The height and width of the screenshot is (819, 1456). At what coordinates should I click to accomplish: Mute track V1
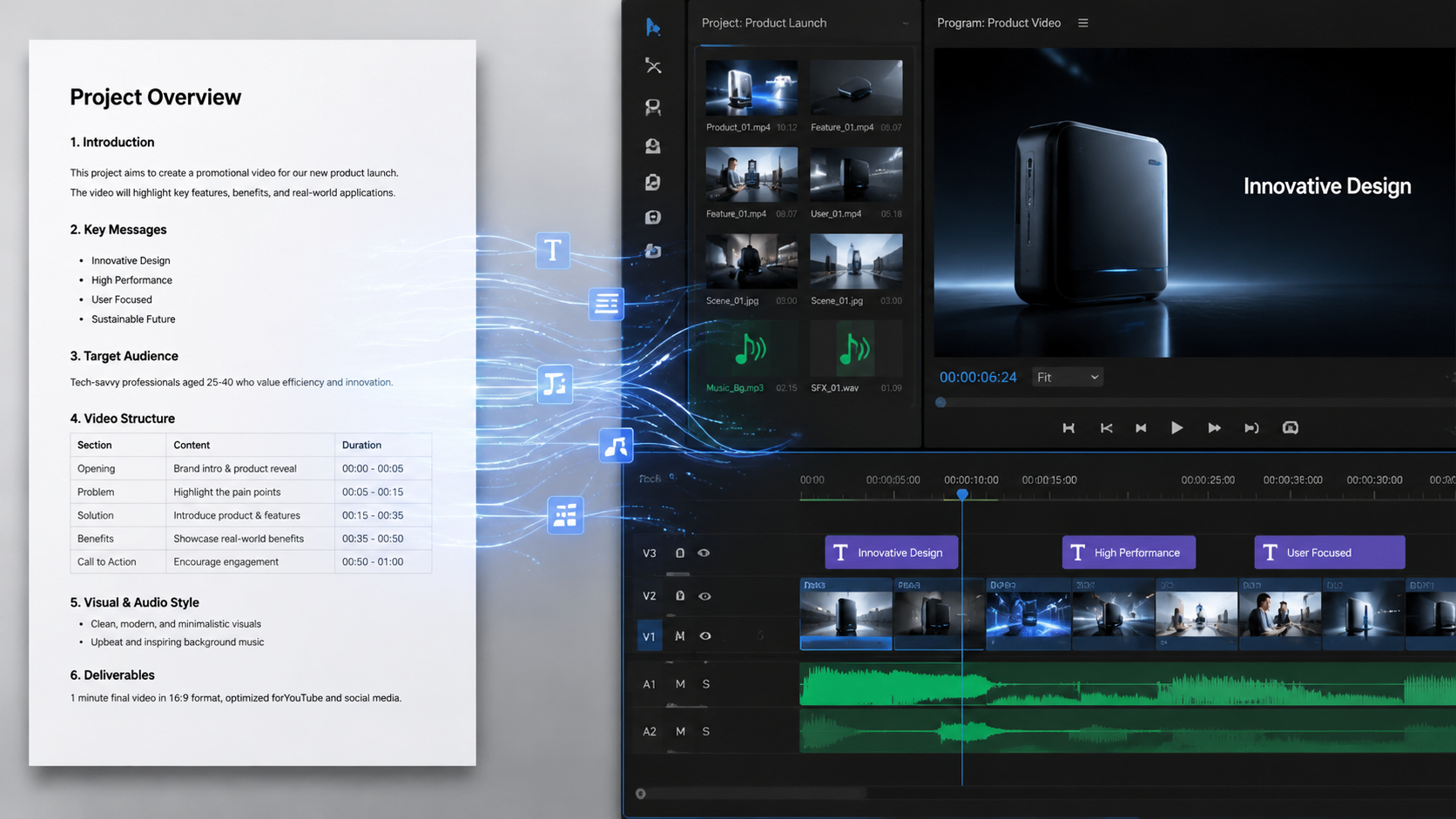pos(680,636)
